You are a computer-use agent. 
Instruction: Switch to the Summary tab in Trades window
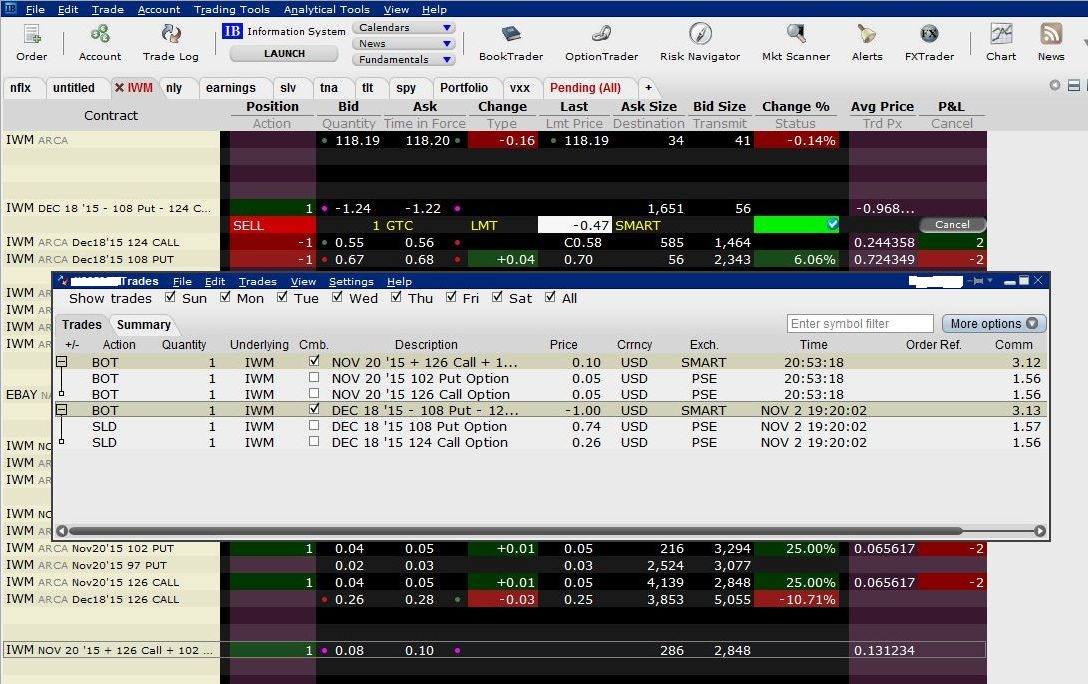[144, 325]
